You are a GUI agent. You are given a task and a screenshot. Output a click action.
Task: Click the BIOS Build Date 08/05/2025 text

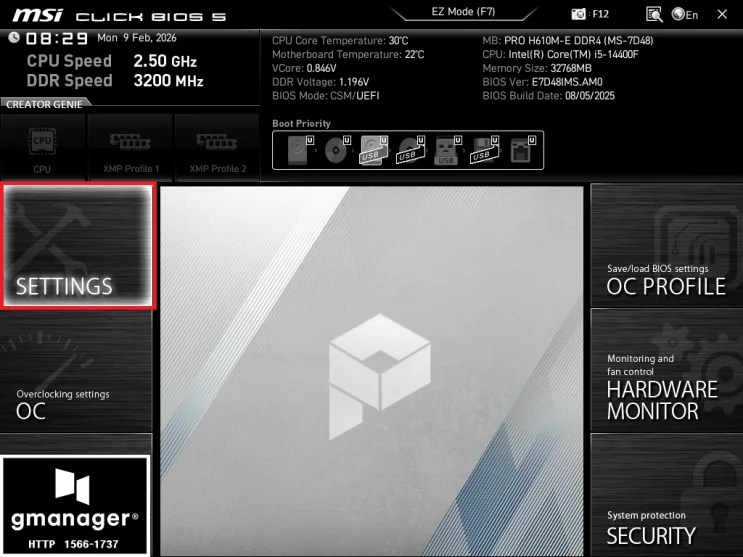[548, 96]
